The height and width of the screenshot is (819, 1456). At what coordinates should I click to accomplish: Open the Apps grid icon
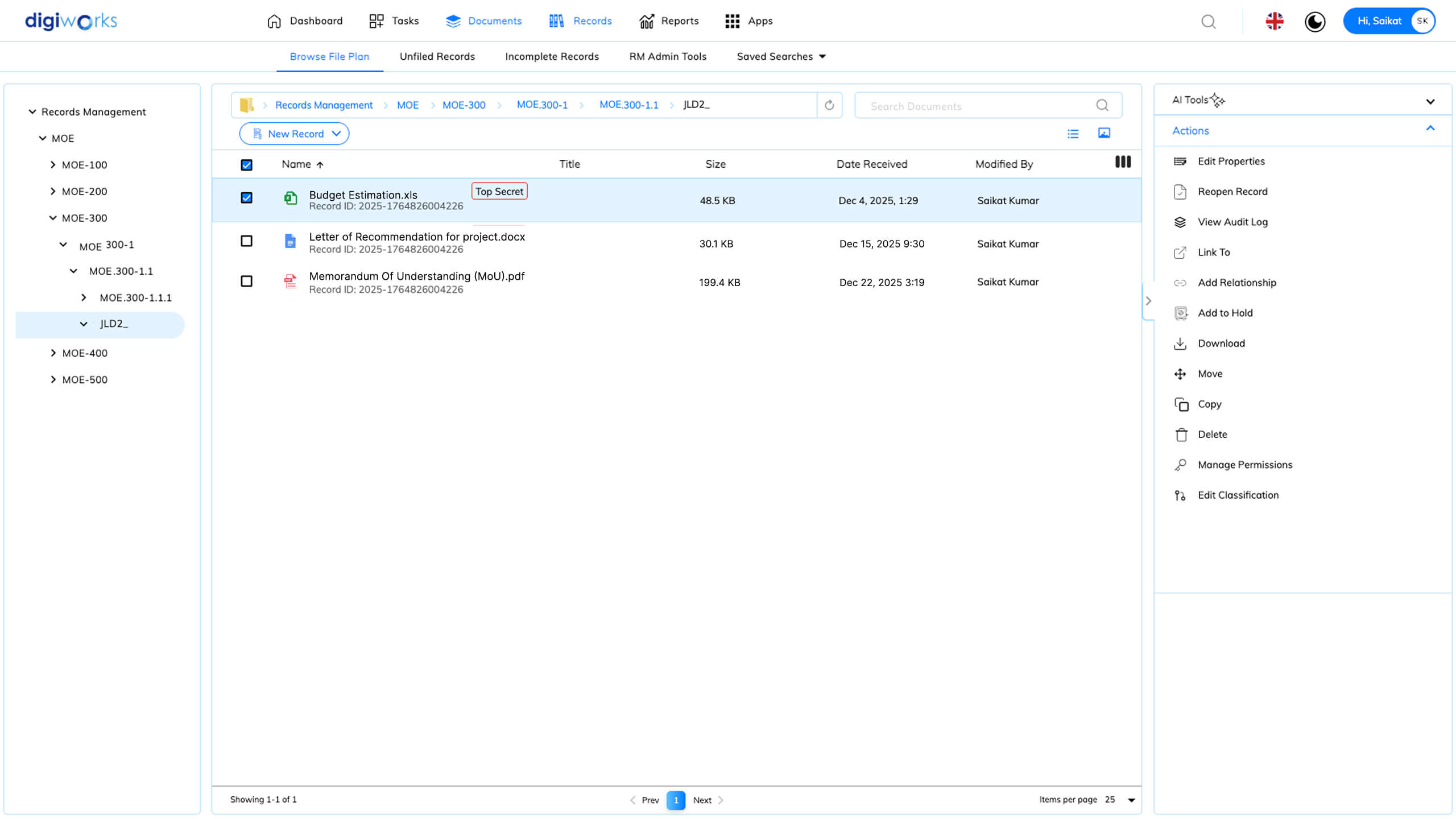(x=732, y=20)
